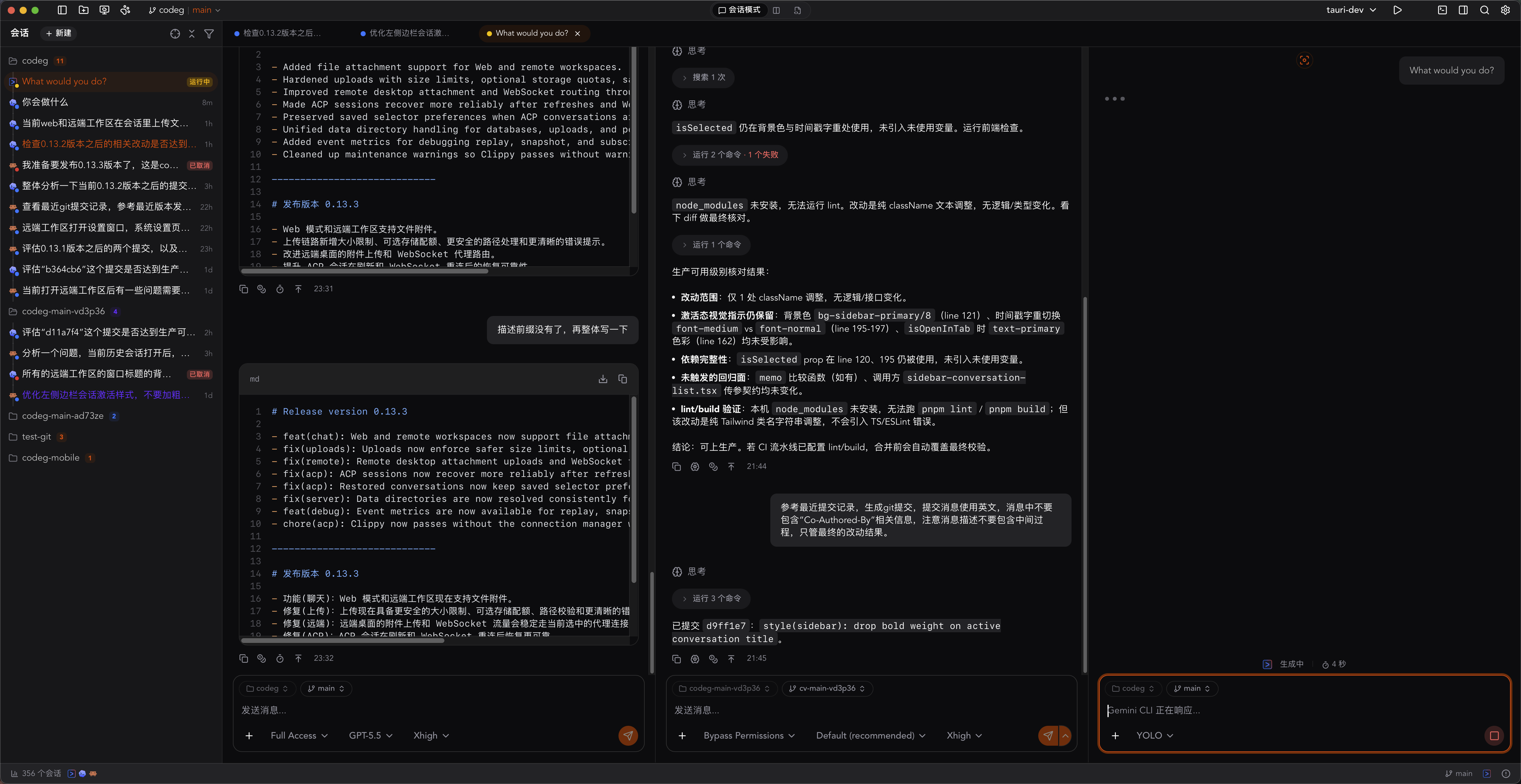The width and height of the screenshot is (1521, 784).
Task: Copy the message timestamped 23:31
Action: [x=243, y=289]
